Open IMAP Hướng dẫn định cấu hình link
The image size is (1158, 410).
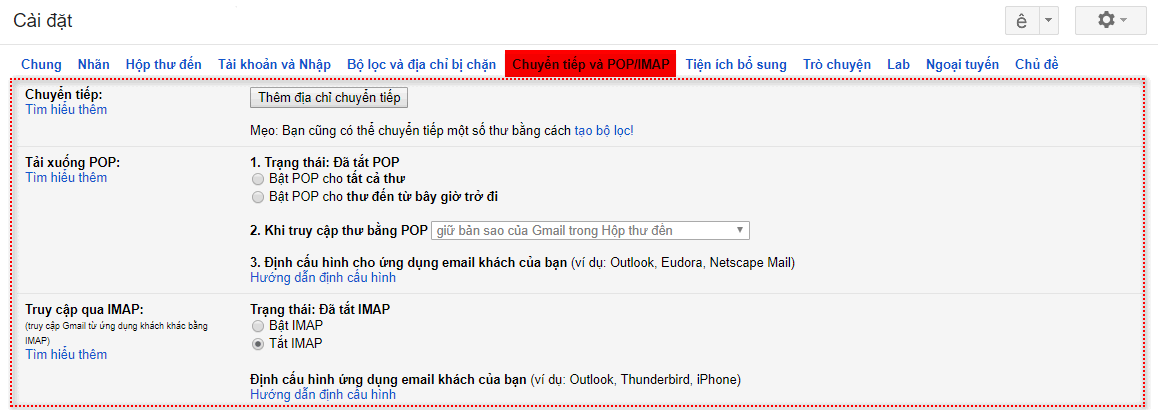click(x=323, y=394)
